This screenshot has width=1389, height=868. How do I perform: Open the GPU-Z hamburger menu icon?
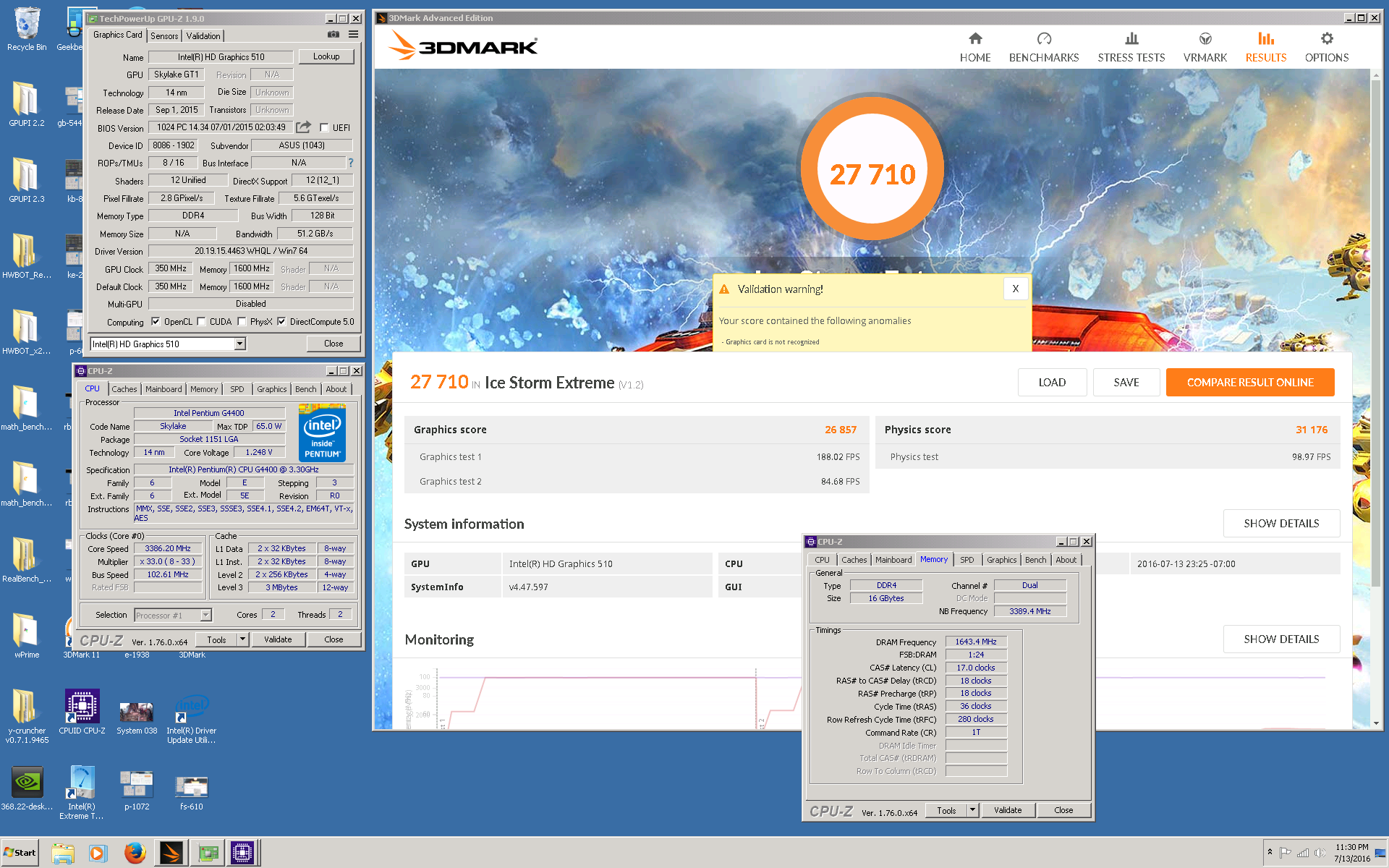353,34
